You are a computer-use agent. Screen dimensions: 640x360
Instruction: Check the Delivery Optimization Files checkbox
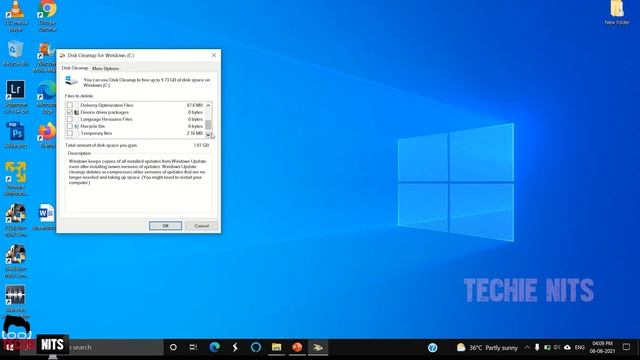pyautogui.click(x=70, y=105)
